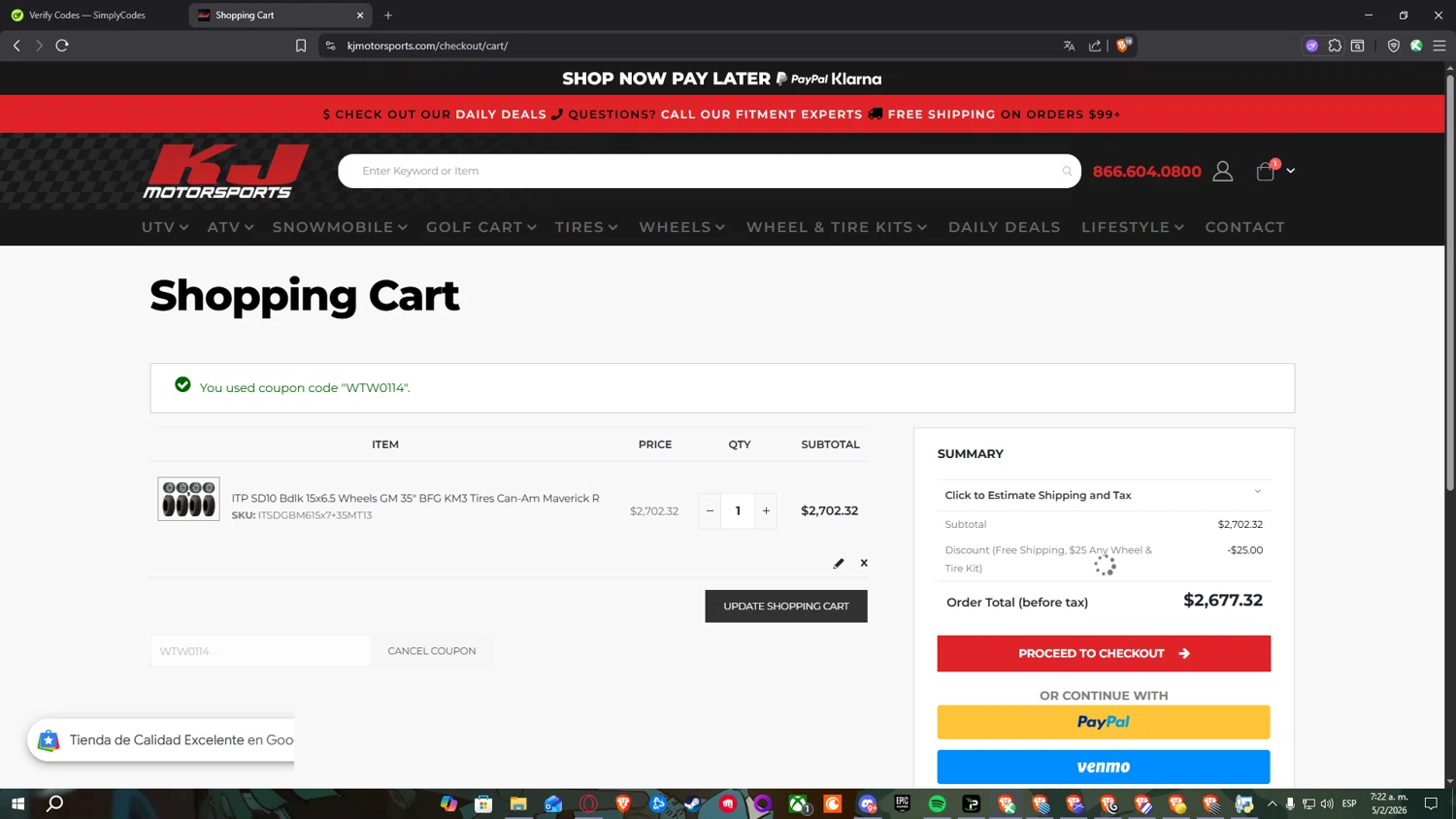
Task: Call phone number 866.604.0800
Action: [1146, 172]
